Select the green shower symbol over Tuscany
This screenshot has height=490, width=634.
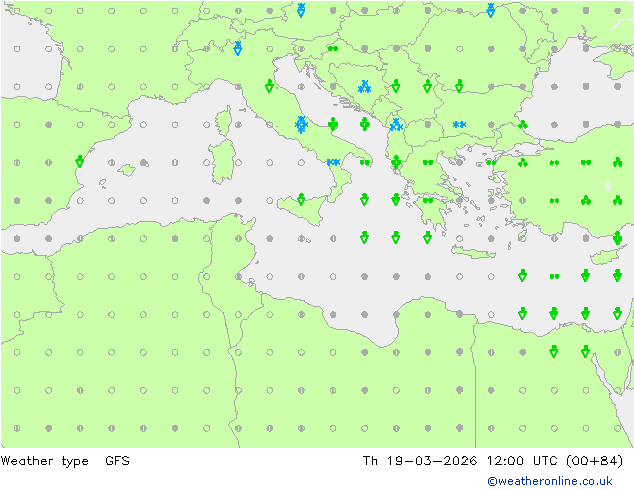(x=269, y=86)
